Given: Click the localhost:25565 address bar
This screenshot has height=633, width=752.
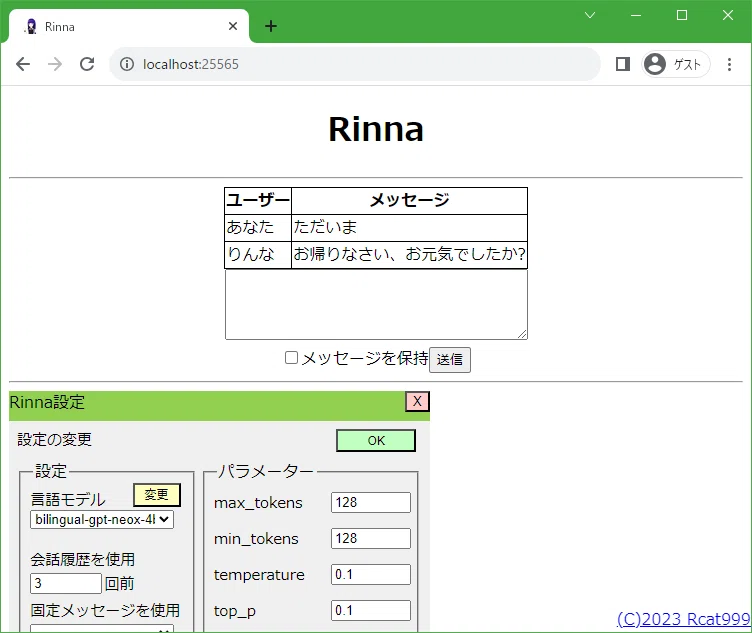Looking at the screenshot, I should click(355, 64).
